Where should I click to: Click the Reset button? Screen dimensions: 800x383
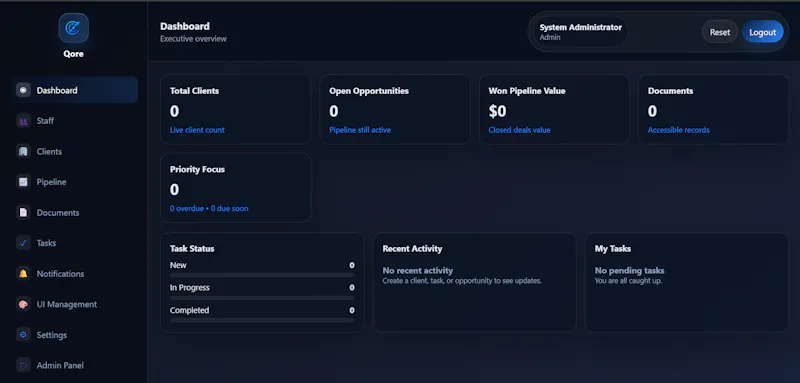point(720,32)
